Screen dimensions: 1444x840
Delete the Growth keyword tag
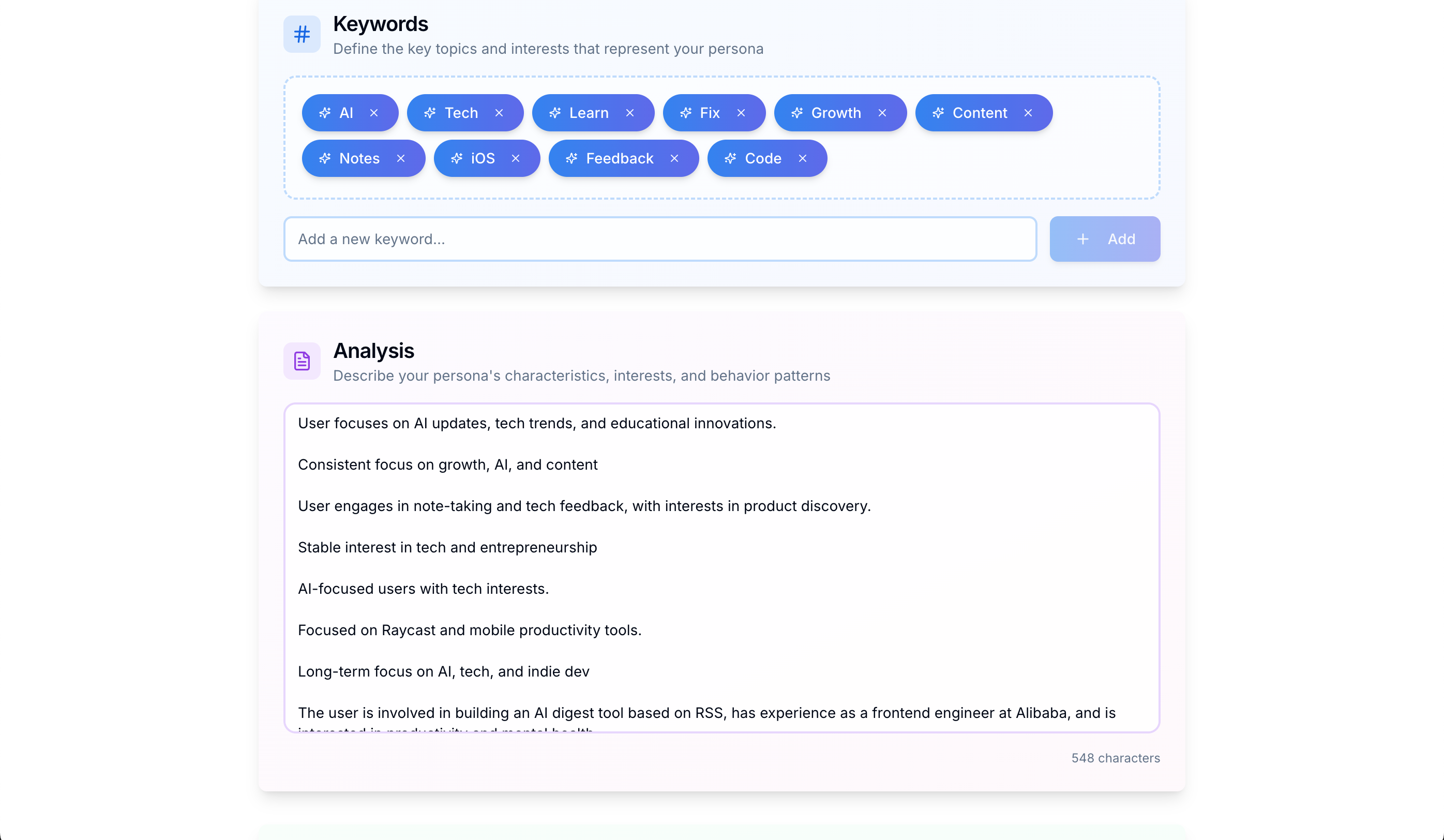click(x=882, y=113)
